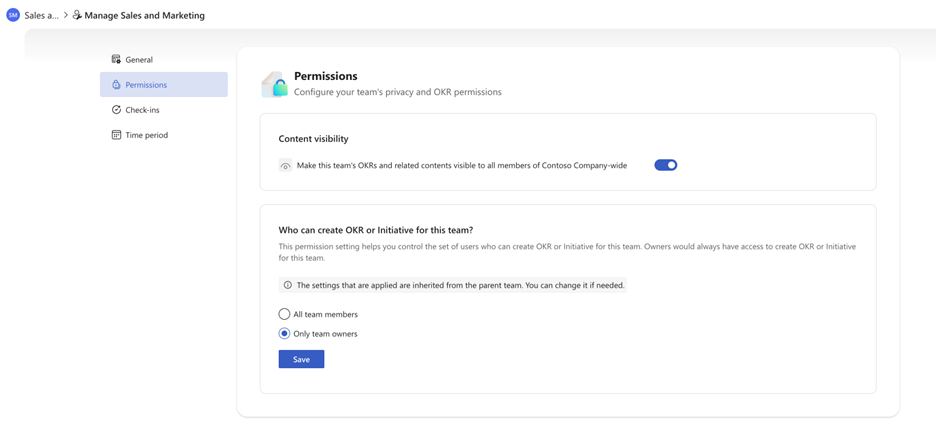936x439 pixels.
Task: Click the large Permissions padlock graphic
Action: (x=275, y=84)
